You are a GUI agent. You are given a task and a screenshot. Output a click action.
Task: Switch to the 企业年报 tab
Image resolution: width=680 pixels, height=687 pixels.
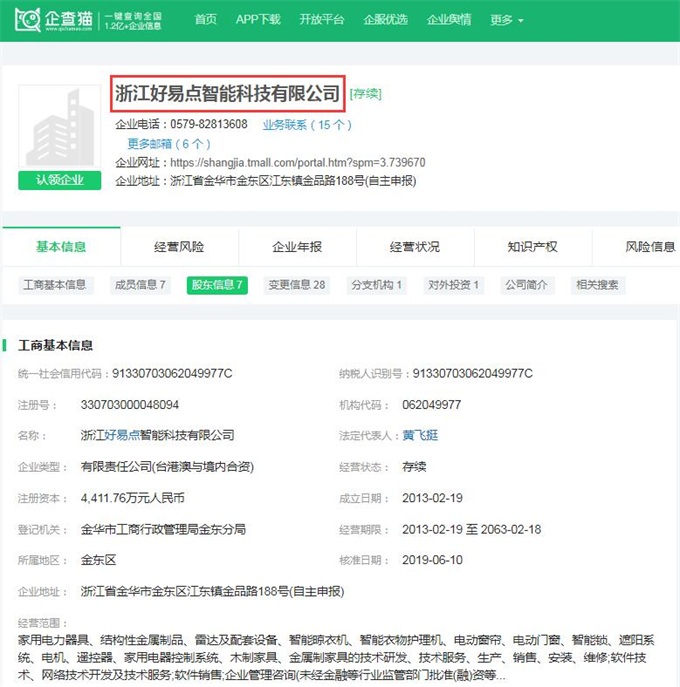[297, 247]
